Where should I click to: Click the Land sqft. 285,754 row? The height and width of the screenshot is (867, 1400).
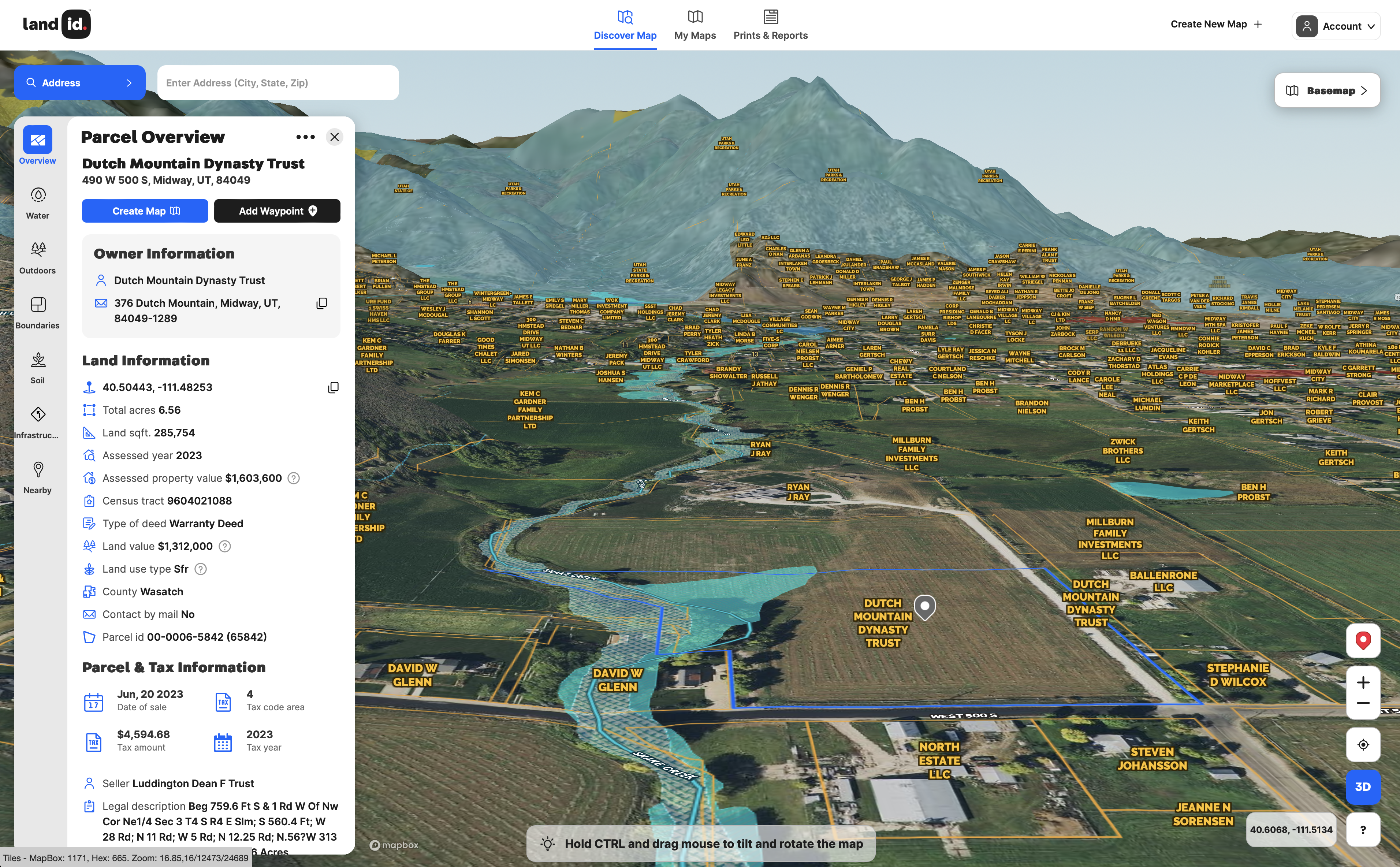click(x=139, y=433)
